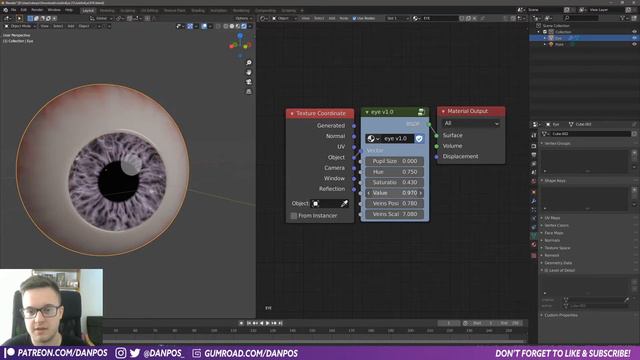This screenshot has width=640, height=360.
Task: Open the Window menu
Action: (54, 10)
